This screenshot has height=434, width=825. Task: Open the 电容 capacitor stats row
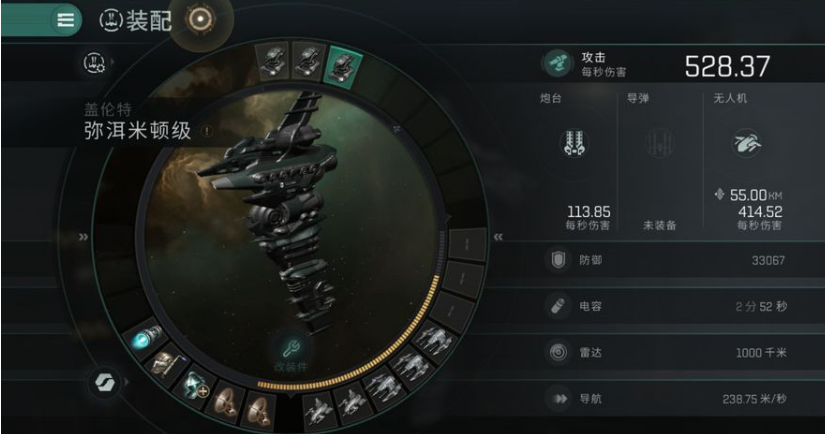pyautogui.click(x=667, y=306)
